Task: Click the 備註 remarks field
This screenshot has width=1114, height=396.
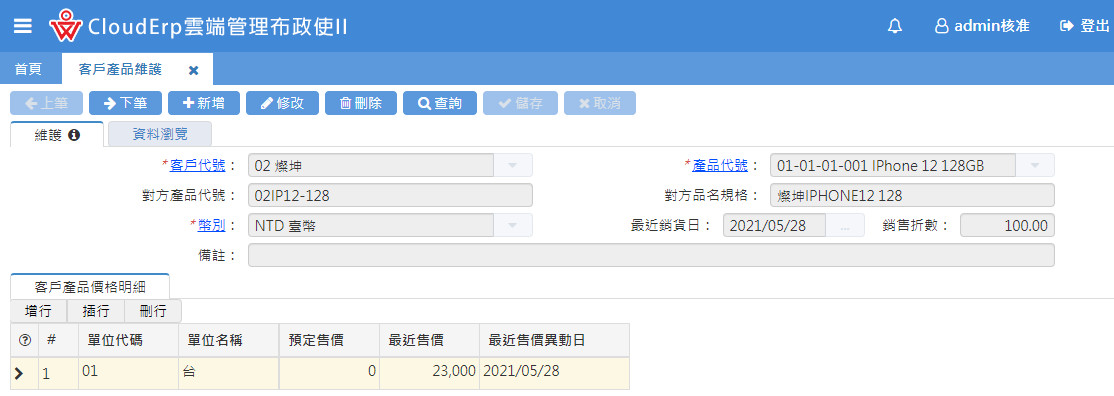Action: 651,255
